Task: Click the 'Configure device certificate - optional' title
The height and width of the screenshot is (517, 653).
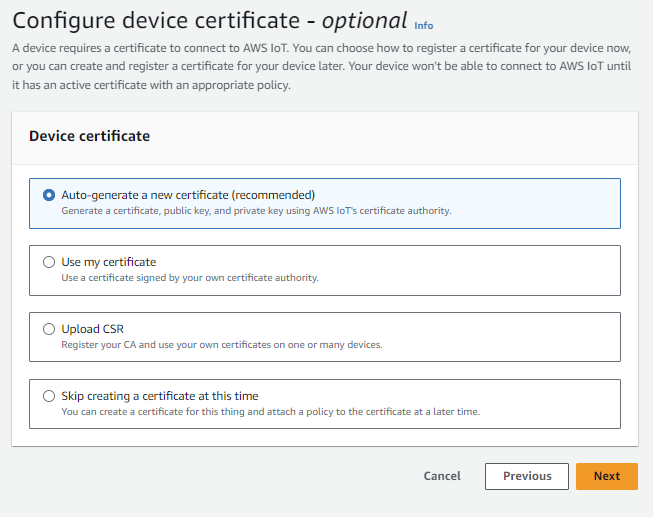Action: [210, 21]
